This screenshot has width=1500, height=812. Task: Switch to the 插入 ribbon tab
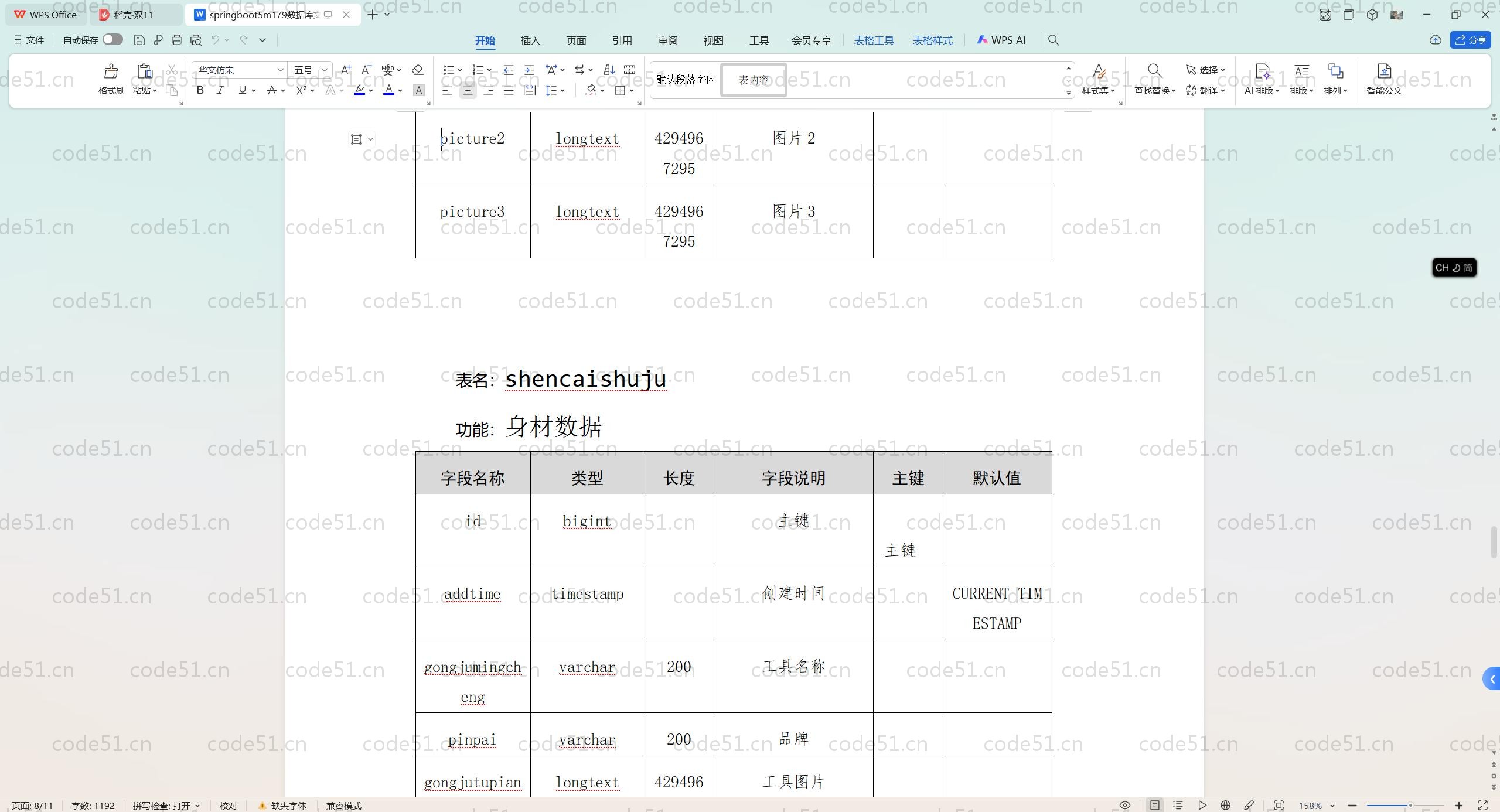(x=530, y=40)
